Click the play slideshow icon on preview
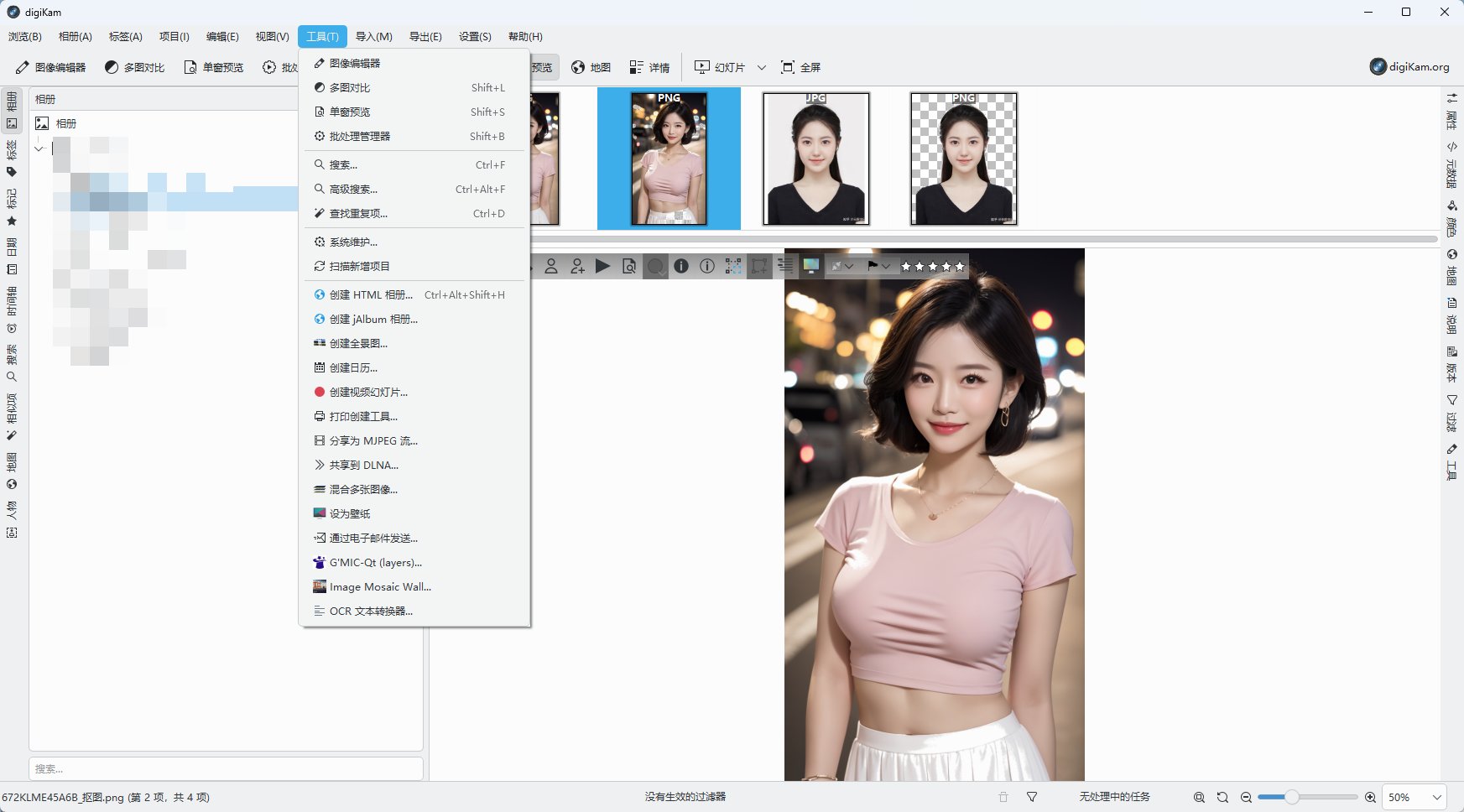Image resolution: width=1464 pixels, height=812 pixels. [602, 266]
